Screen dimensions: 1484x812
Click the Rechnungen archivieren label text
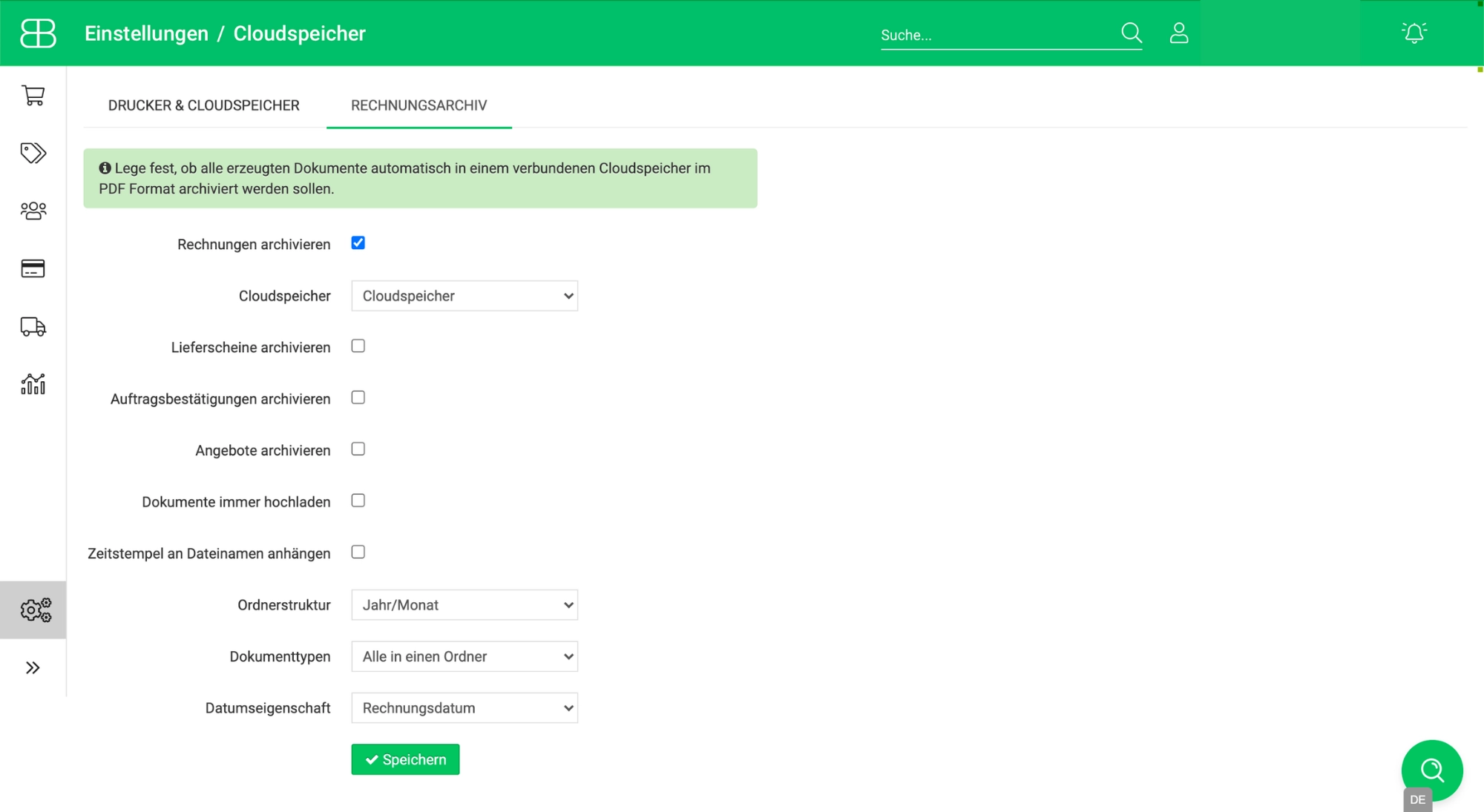coord(254,245)
